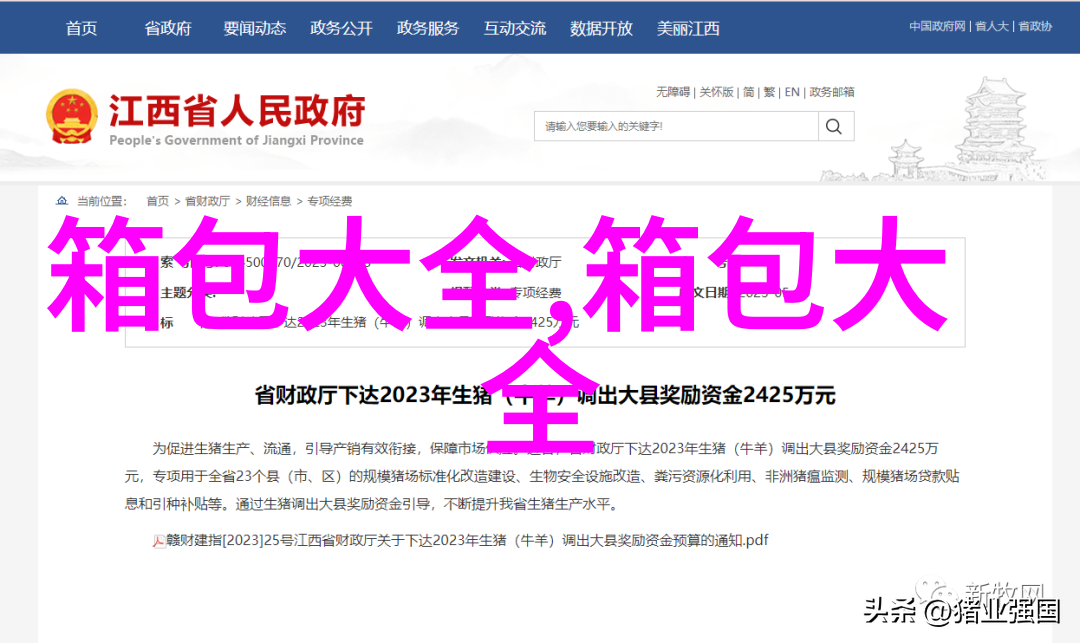Click the search magnifier icon
This screenshot has width=1080, height=643.
pyautogui.click(x=833, y=127)
